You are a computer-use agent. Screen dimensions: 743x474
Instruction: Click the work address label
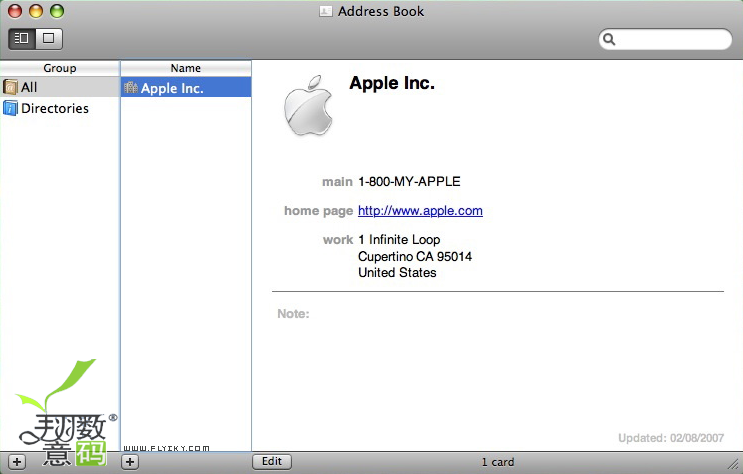[338, 240]
